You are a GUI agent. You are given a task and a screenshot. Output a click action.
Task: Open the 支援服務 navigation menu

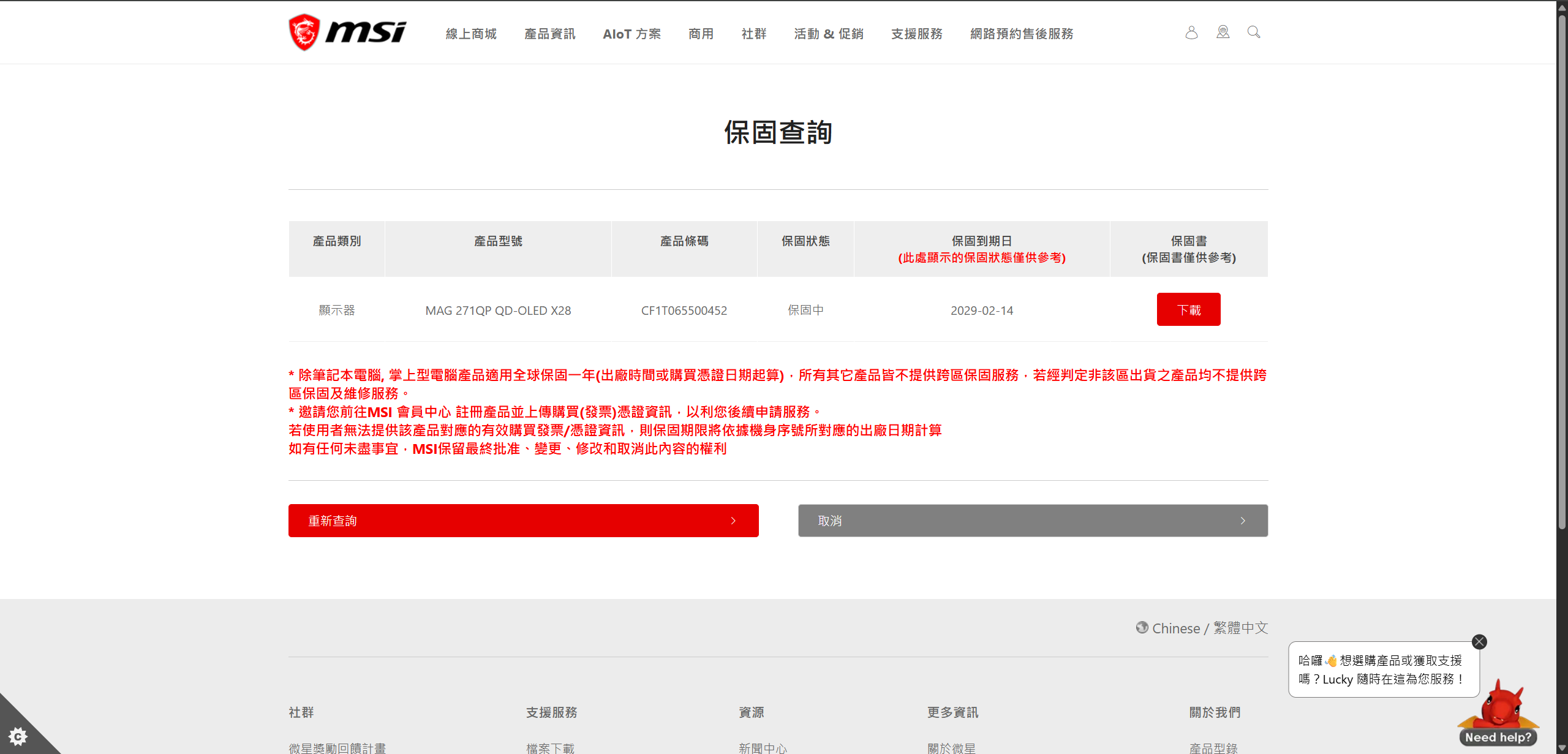(916, 34)
